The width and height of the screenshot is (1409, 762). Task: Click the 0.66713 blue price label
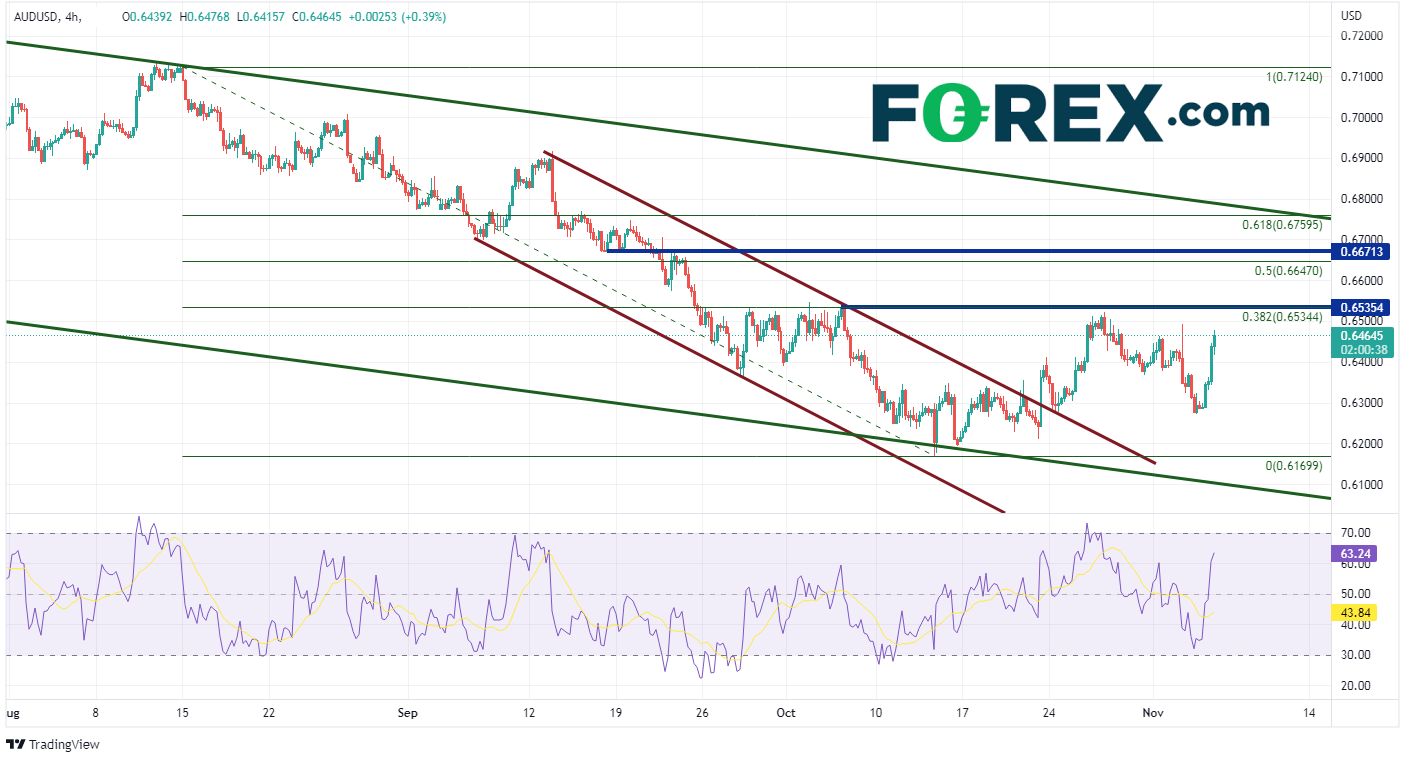(1363, 252)
